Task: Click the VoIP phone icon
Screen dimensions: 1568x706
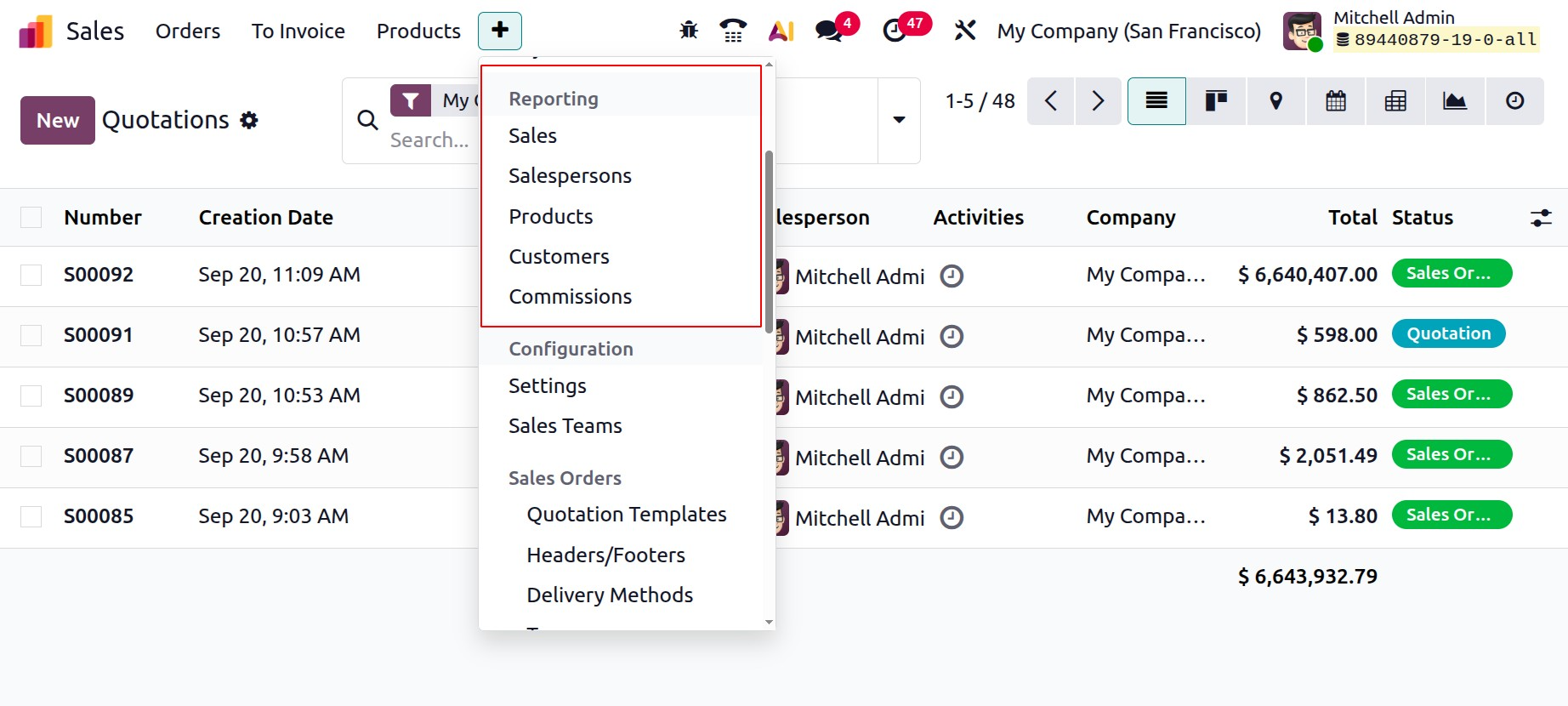Action: (733, 31)
